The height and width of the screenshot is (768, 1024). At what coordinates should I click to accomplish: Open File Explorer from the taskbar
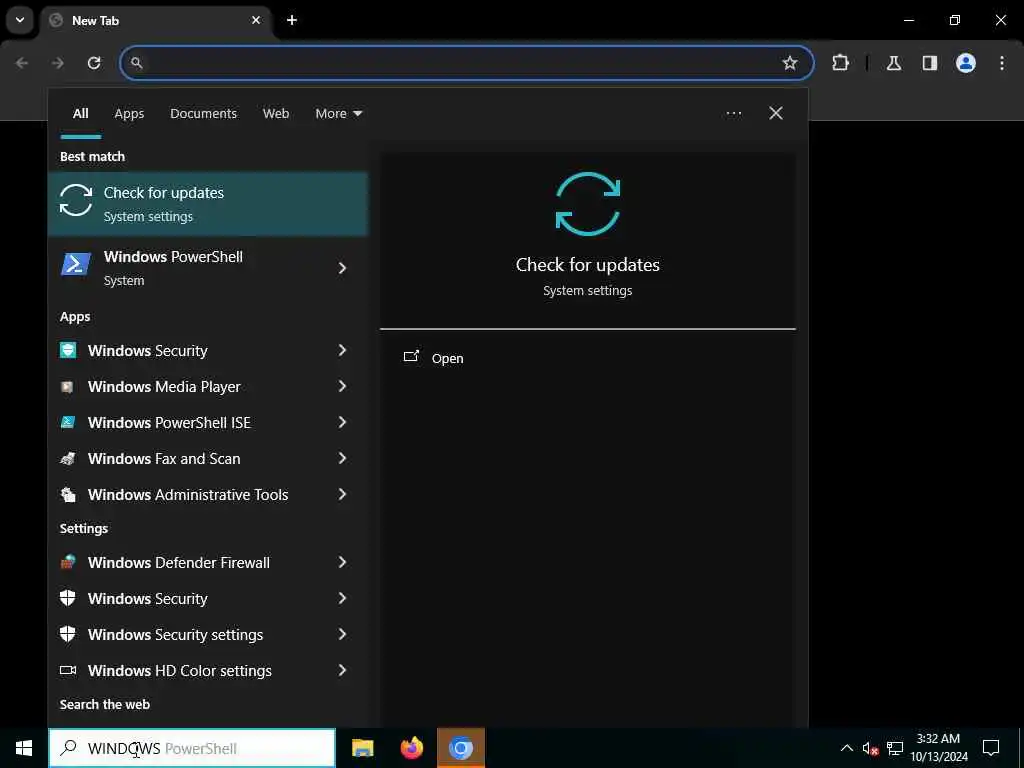[x=362, y=748]
